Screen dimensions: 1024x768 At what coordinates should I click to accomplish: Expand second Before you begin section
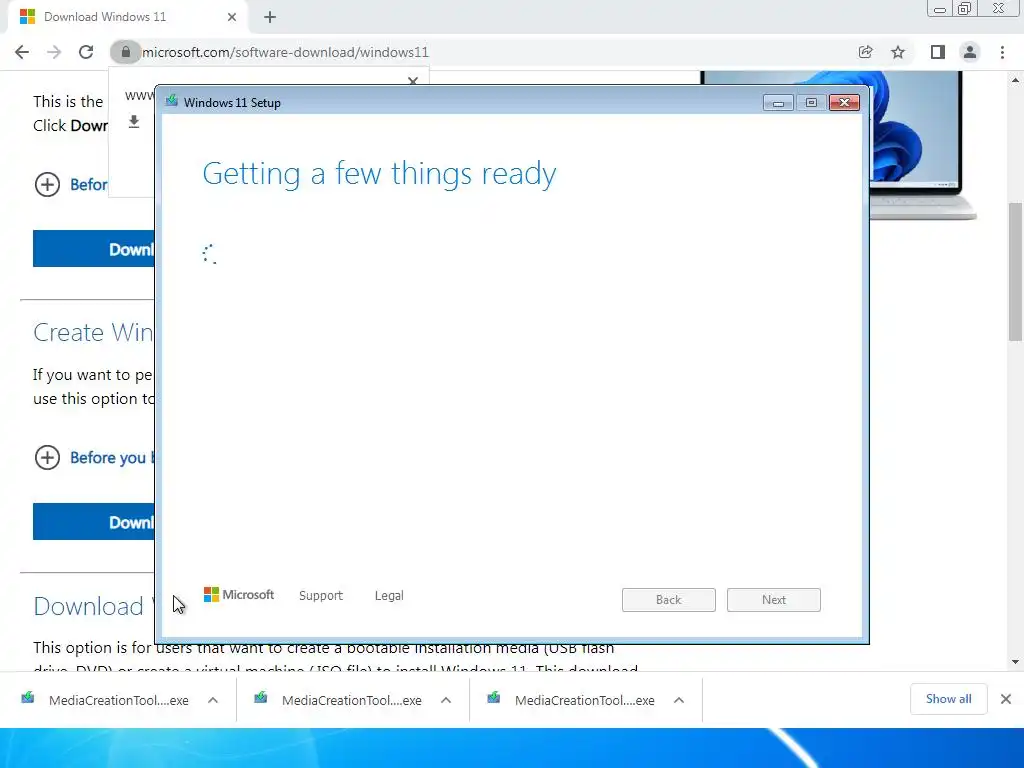tap(94, 458)
